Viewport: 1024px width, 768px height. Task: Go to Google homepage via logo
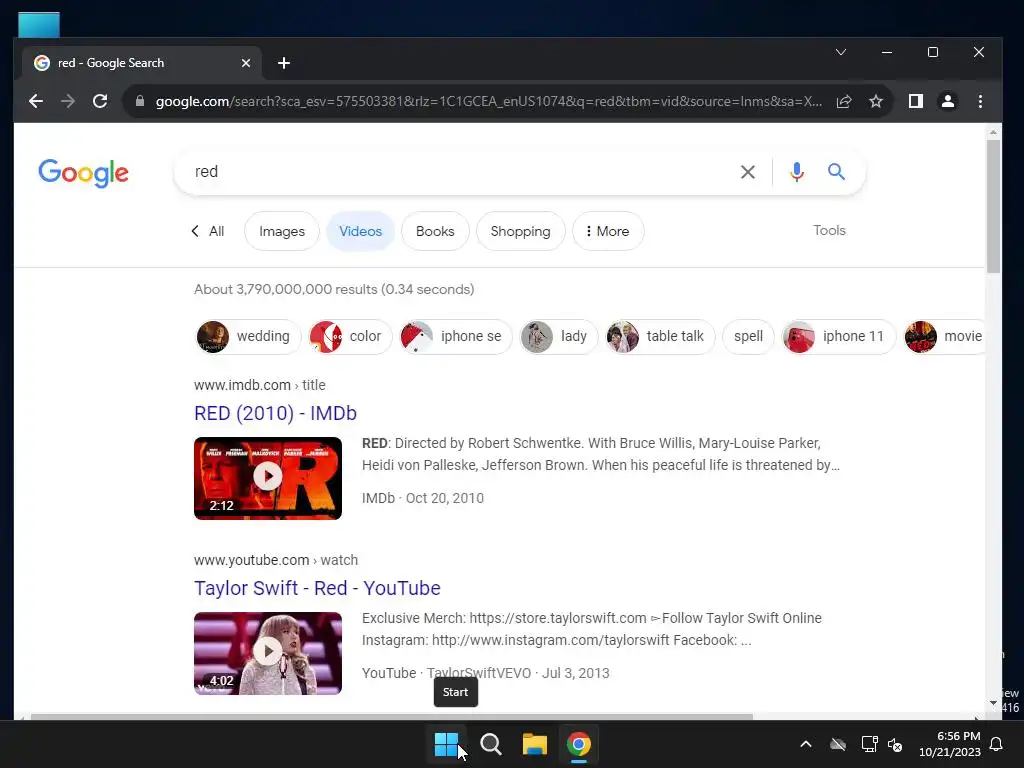[x=84, y=173]
